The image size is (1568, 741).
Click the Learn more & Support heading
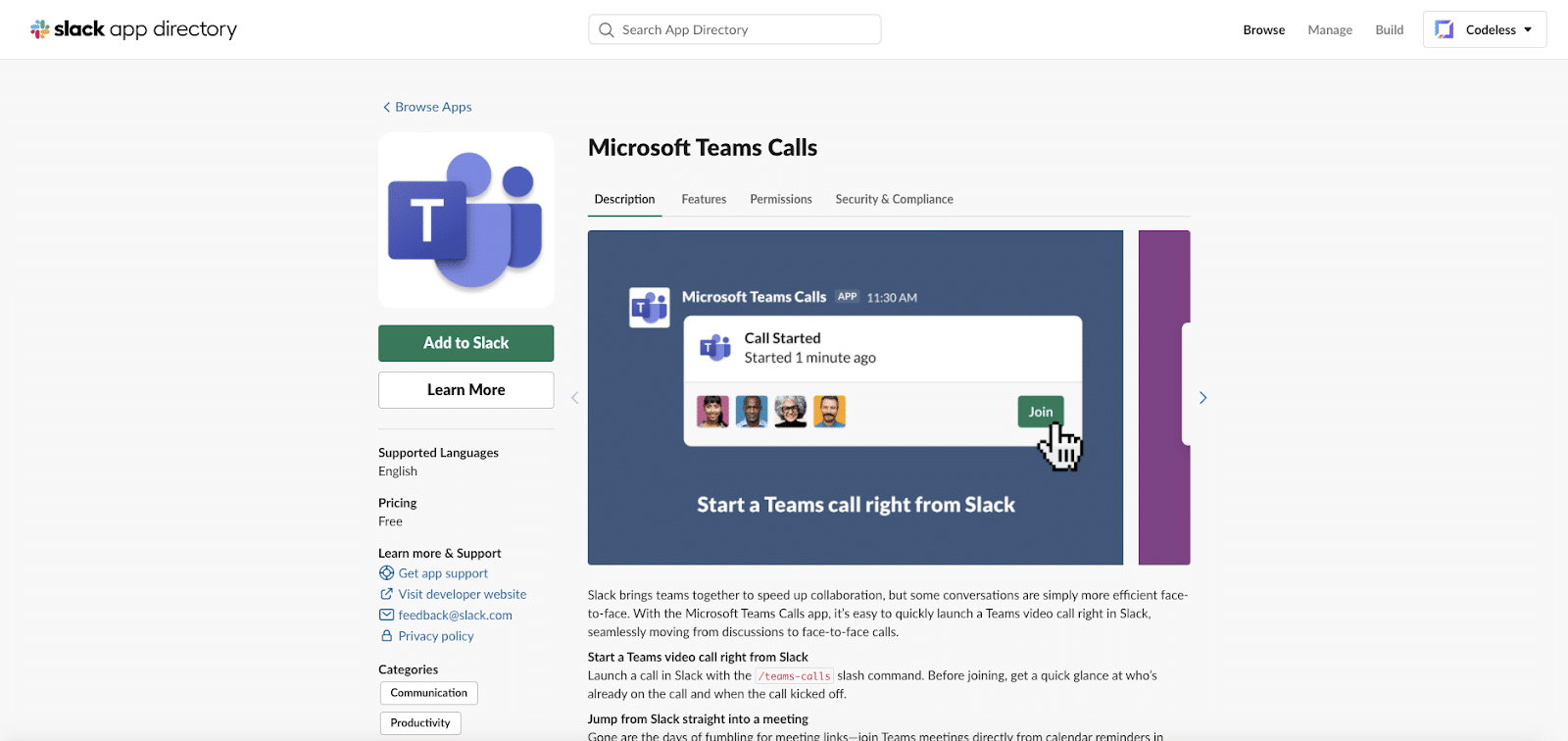[x=439, y=554]
